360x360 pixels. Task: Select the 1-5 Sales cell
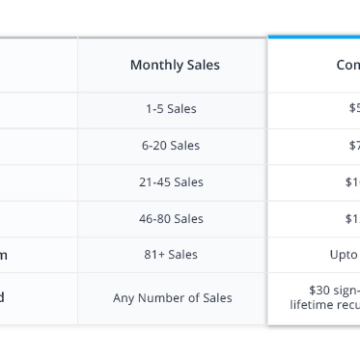(x=172, y=110)
